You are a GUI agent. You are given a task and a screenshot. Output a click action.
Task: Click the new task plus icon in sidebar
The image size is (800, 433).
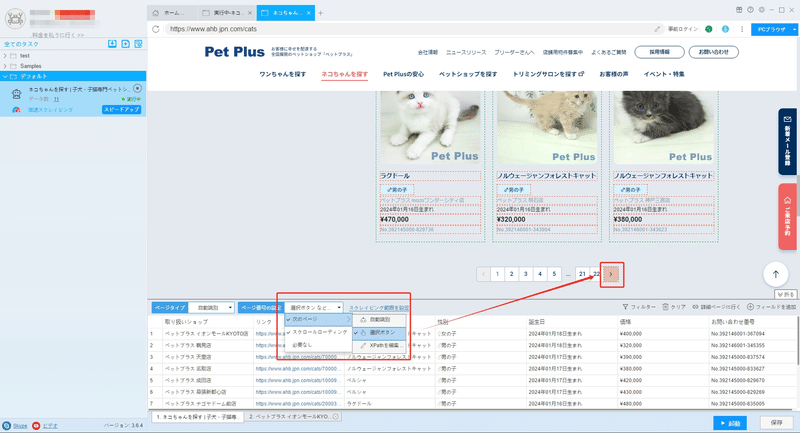(x=126, y=44)
